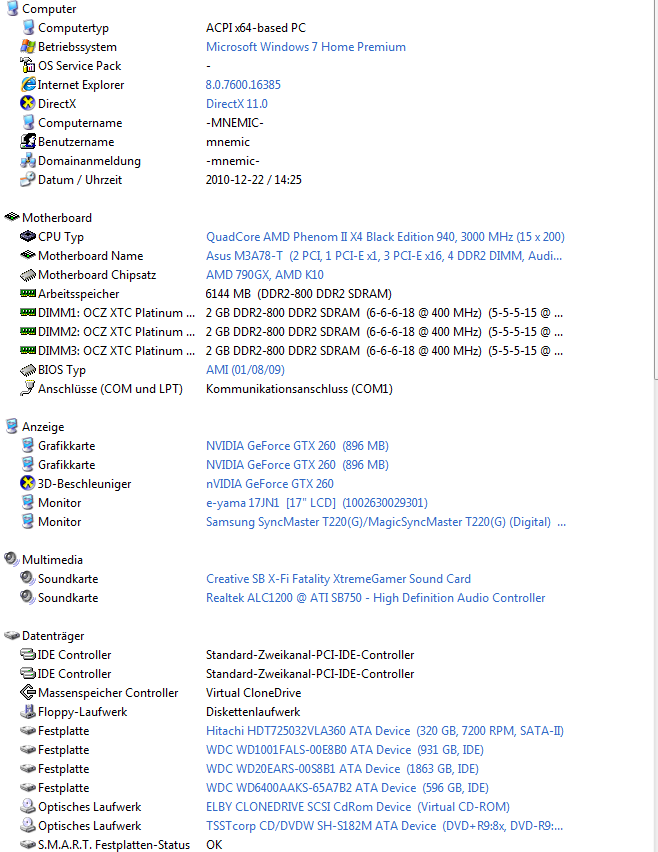Screen dimensions: 658x852
Task: Select the 6144 MB (DDR2-800 DDR2 SDRAM) value
Action: 299,294
